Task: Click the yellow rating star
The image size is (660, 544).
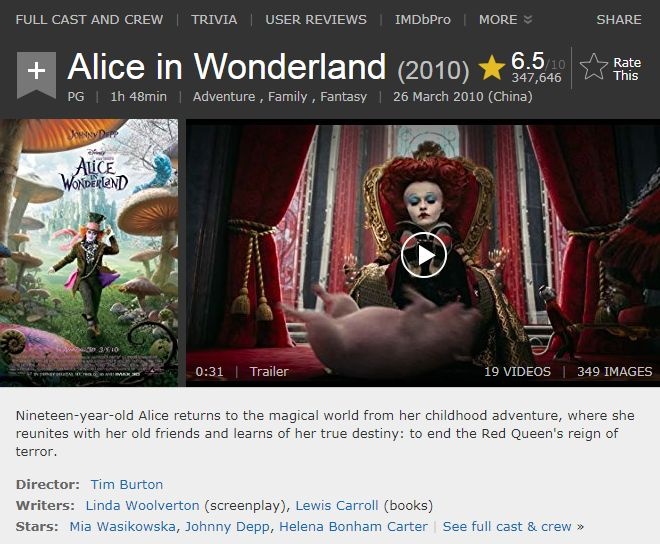Action: tap(491, 68)
